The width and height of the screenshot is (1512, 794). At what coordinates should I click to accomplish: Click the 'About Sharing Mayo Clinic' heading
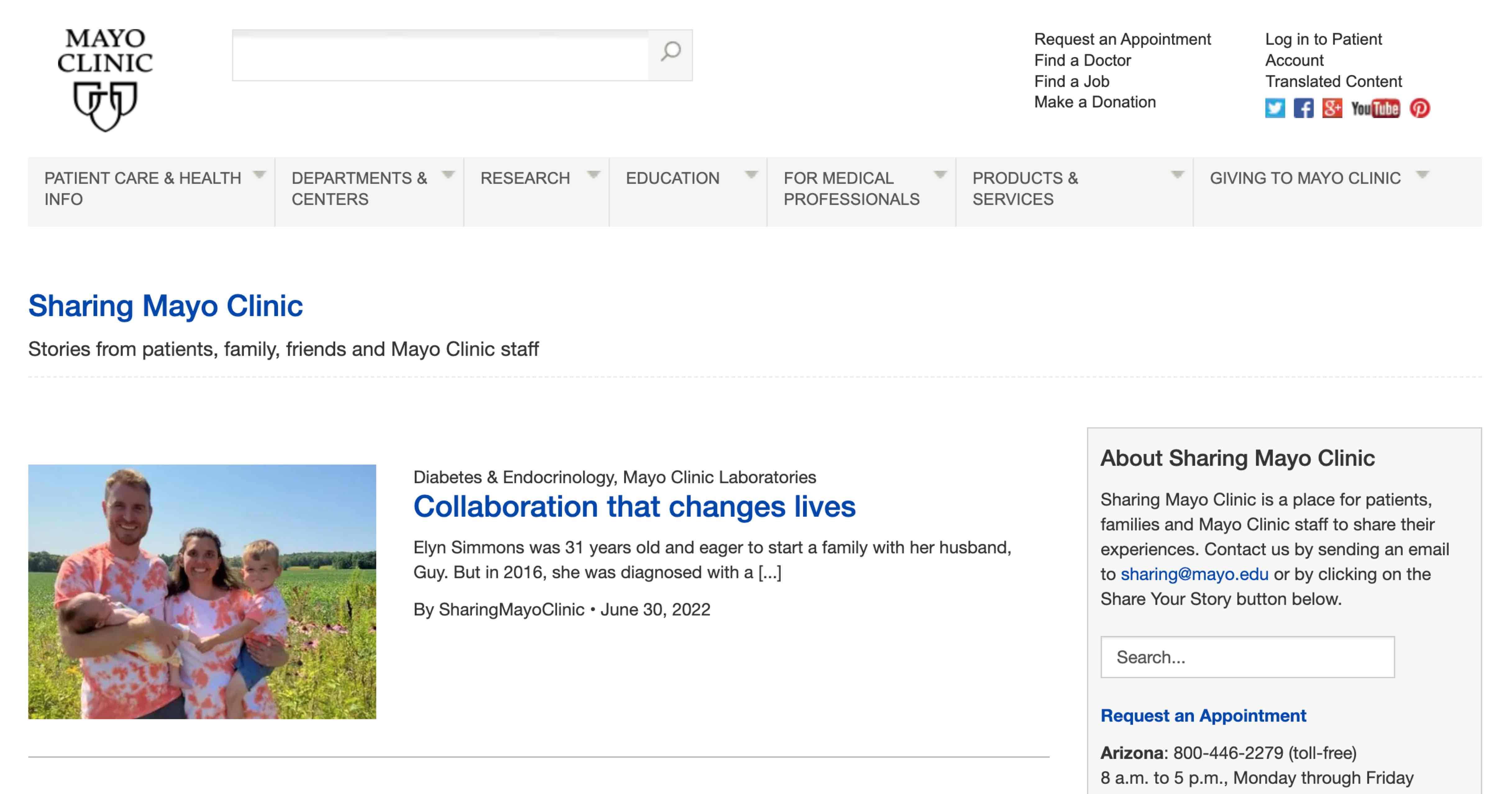1237,458
